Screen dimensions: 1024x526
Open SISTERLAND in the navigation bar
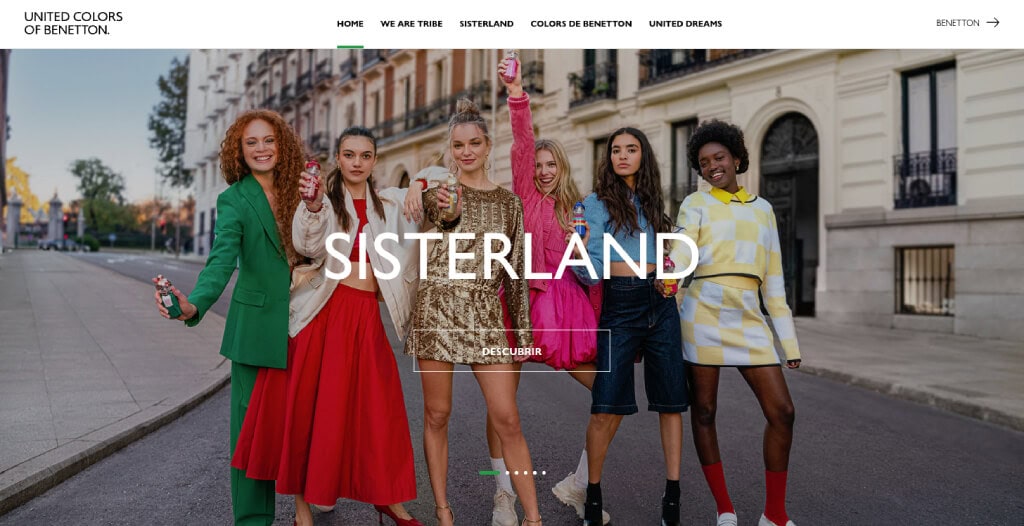(x=487, y=24)
